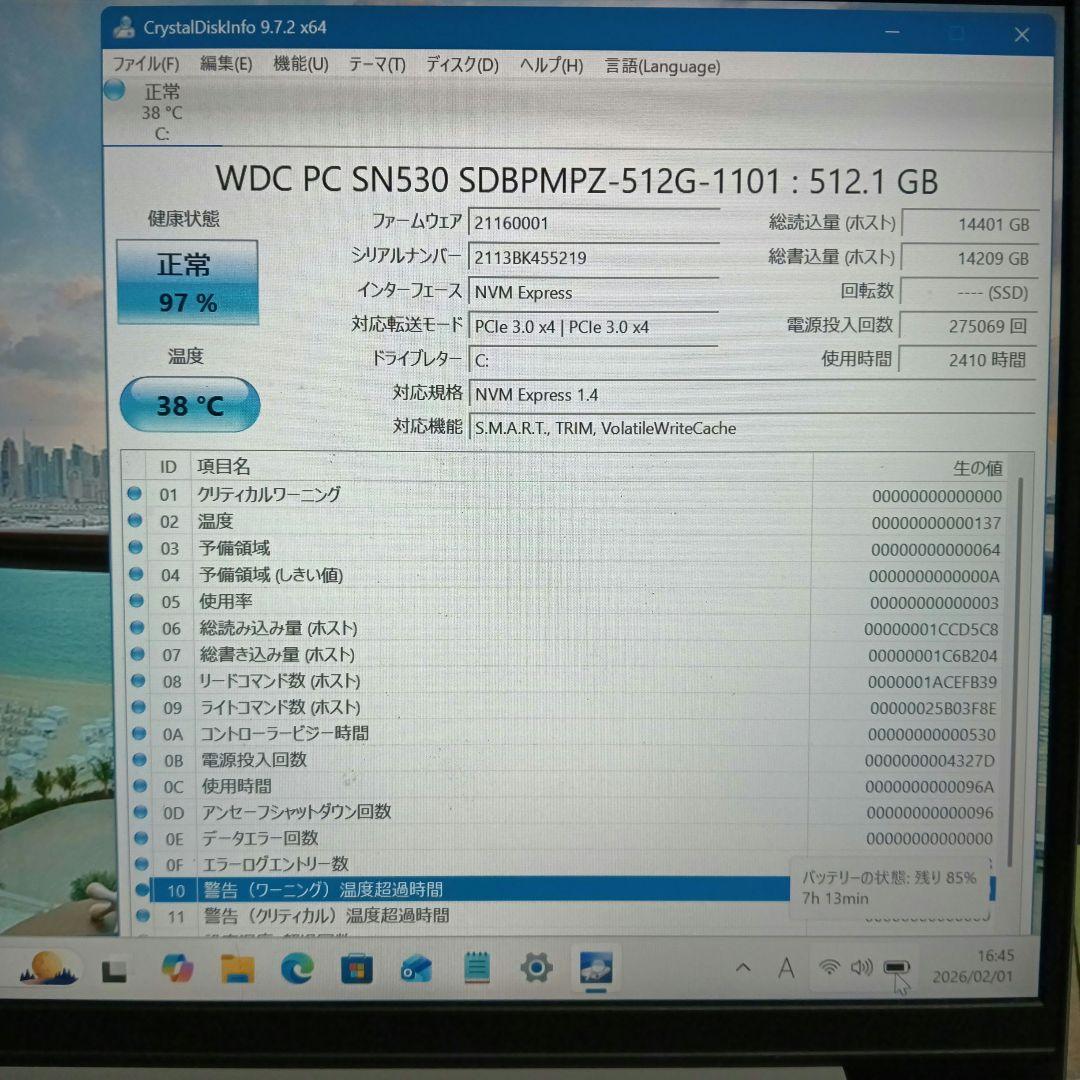
Task: Open the 機能(U) menu
Action: [300, 66]
